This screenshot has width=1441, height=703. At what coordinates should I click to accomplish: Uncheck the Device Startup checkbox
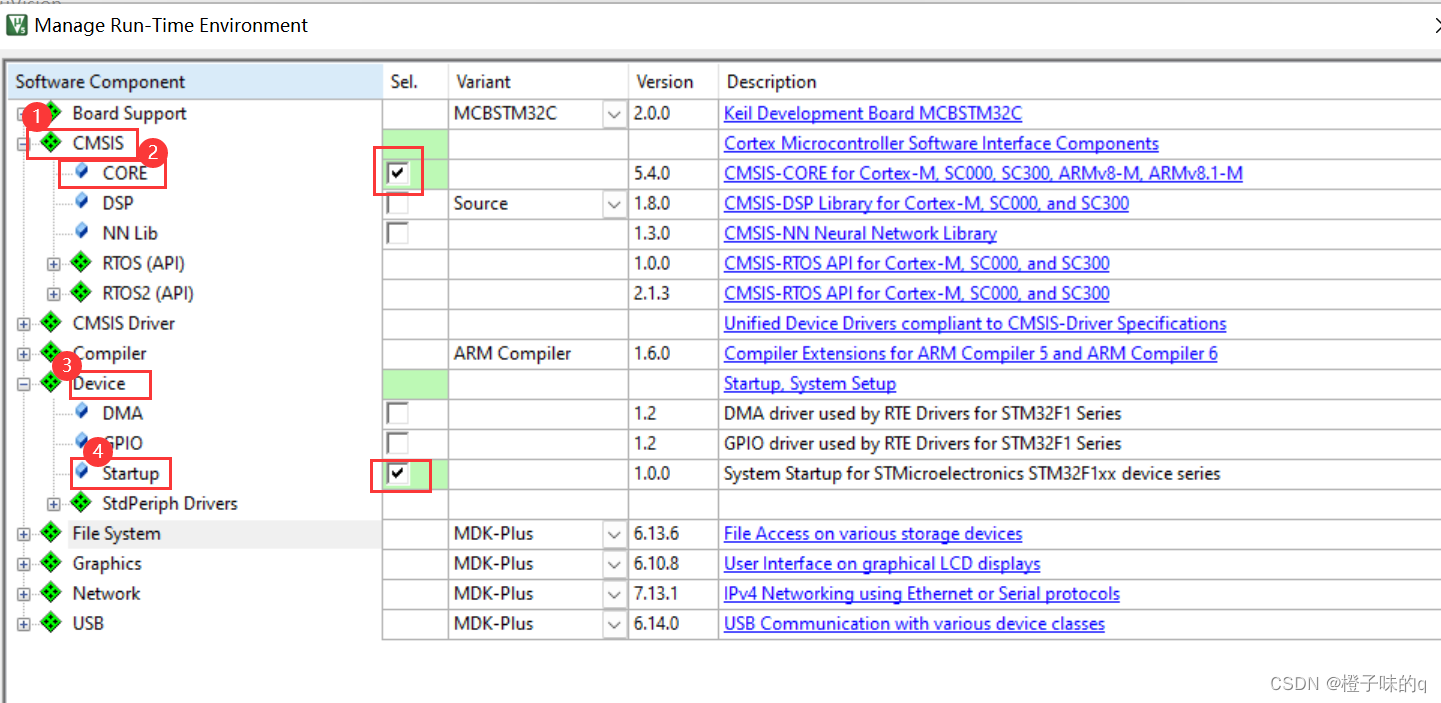(x=398, y=473)
